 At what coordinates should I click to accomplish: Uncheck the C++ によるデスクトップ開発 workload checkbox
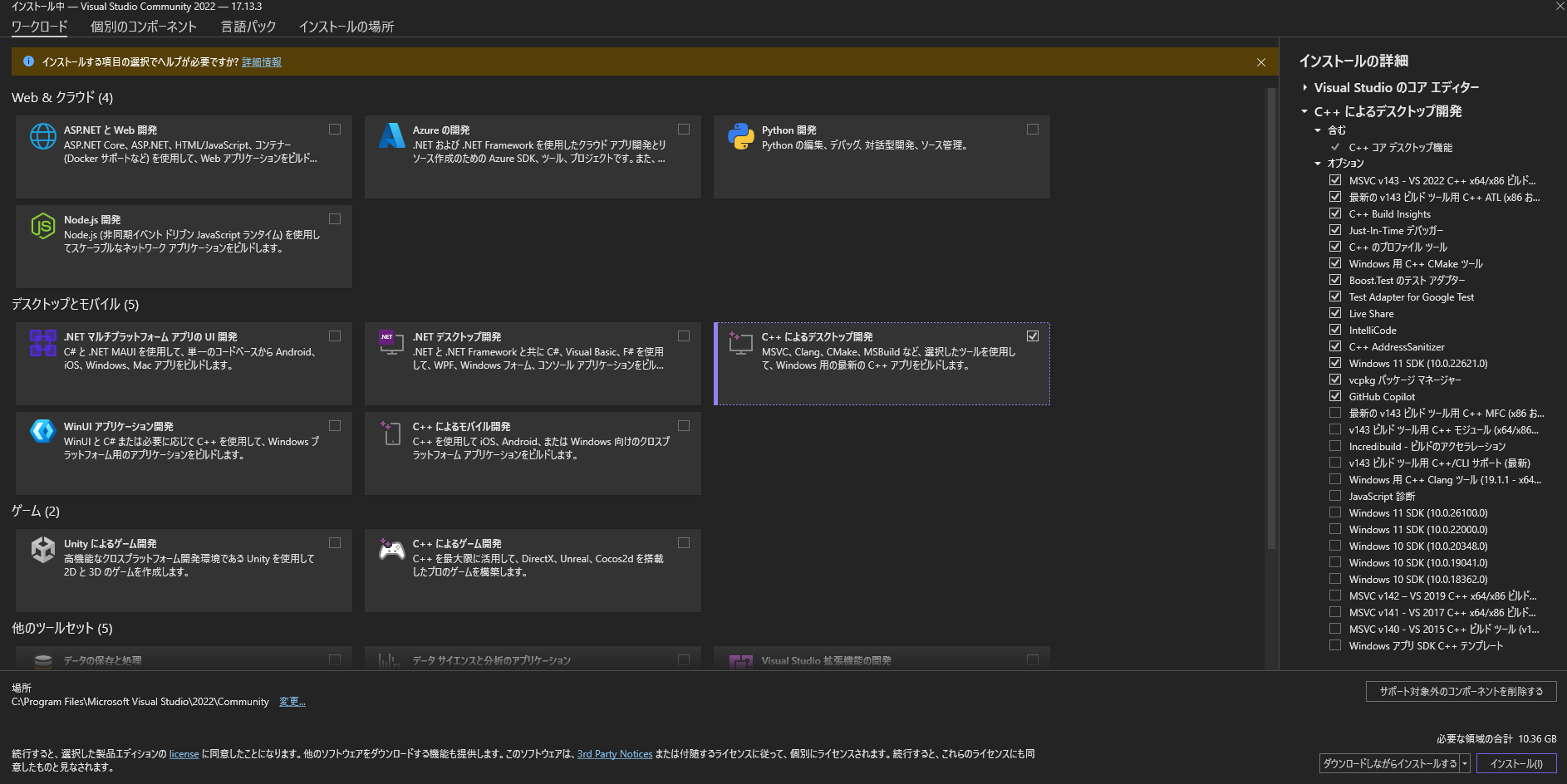(x=1033, y=336)
